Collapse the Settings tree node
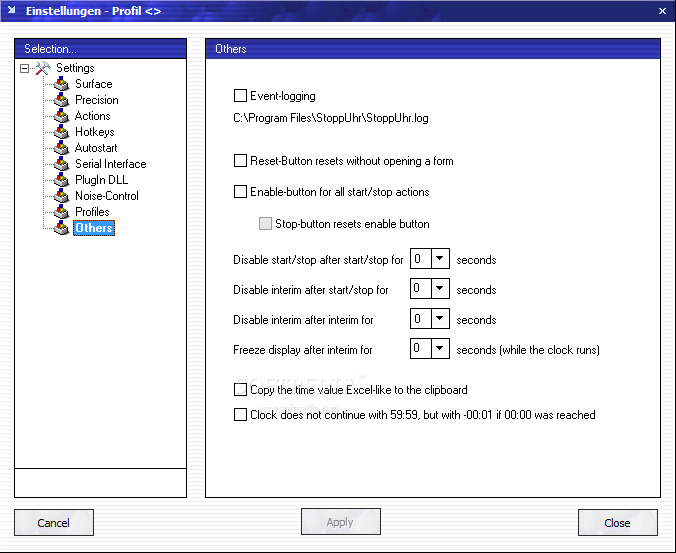Screen dimensions: 676x553 (25, 68)
